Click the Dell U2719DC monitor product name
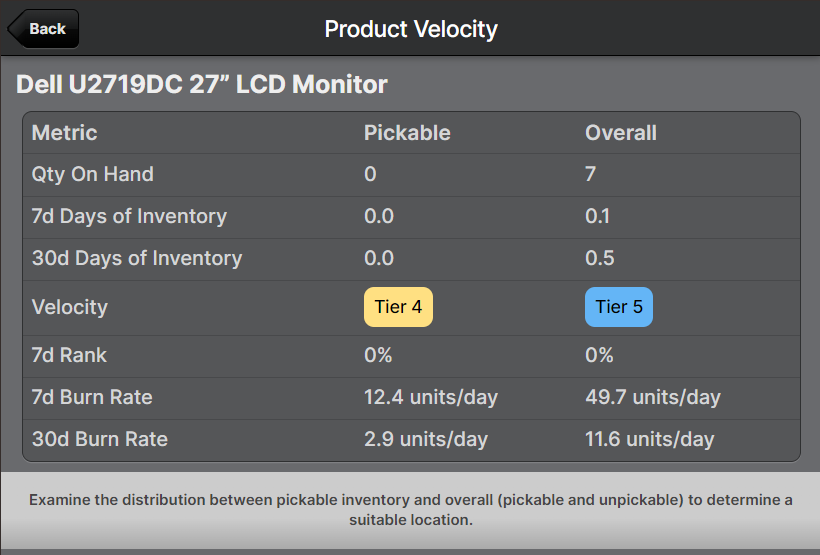 (202, 84)
